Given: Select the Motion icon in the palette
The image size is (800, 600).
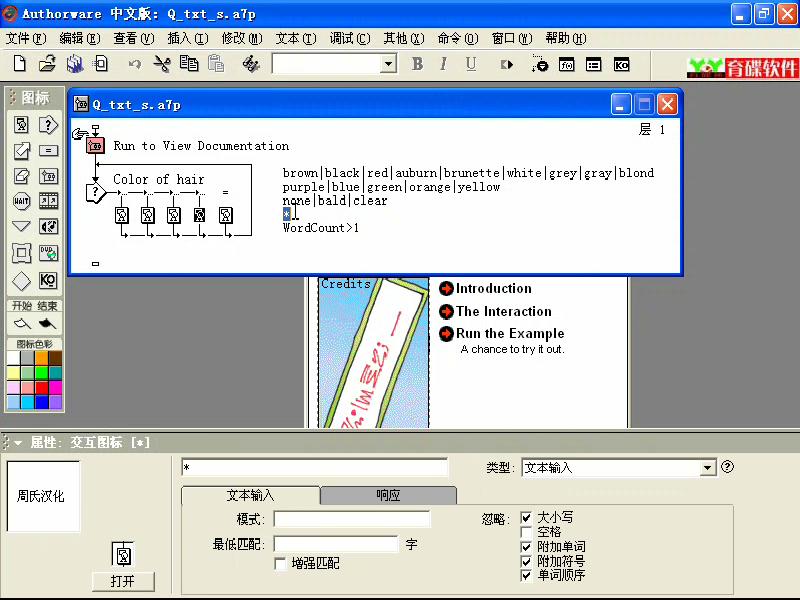Looking at the screenshot, I should coord(21,151).
